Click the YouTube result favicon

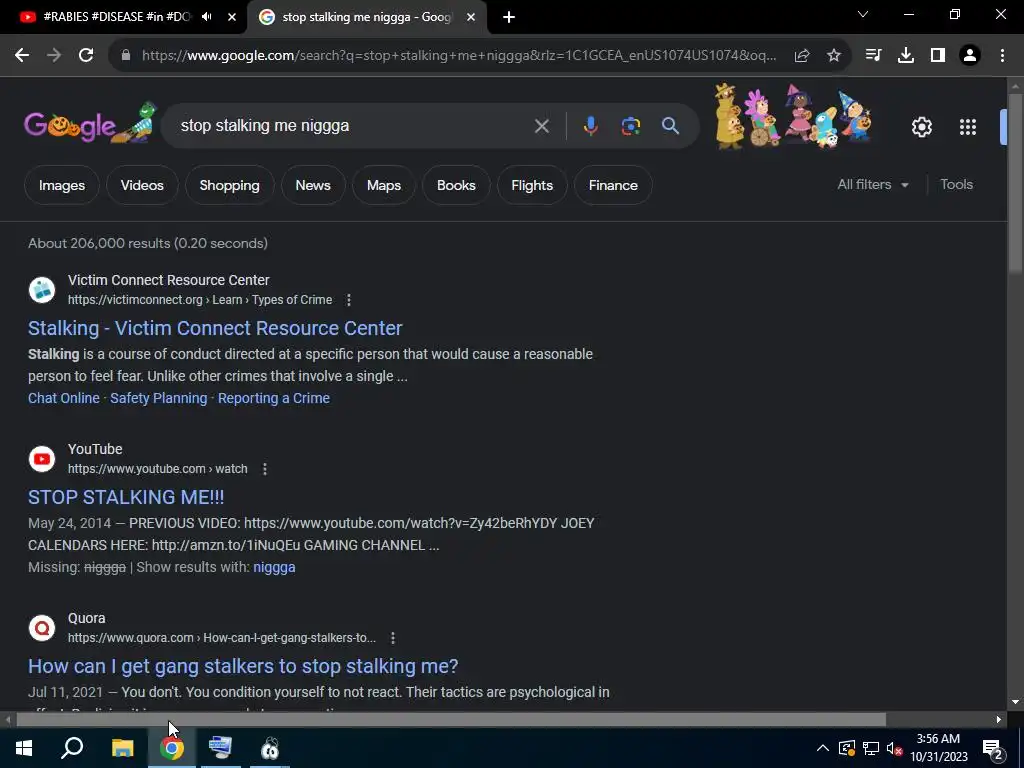point(42,459)
